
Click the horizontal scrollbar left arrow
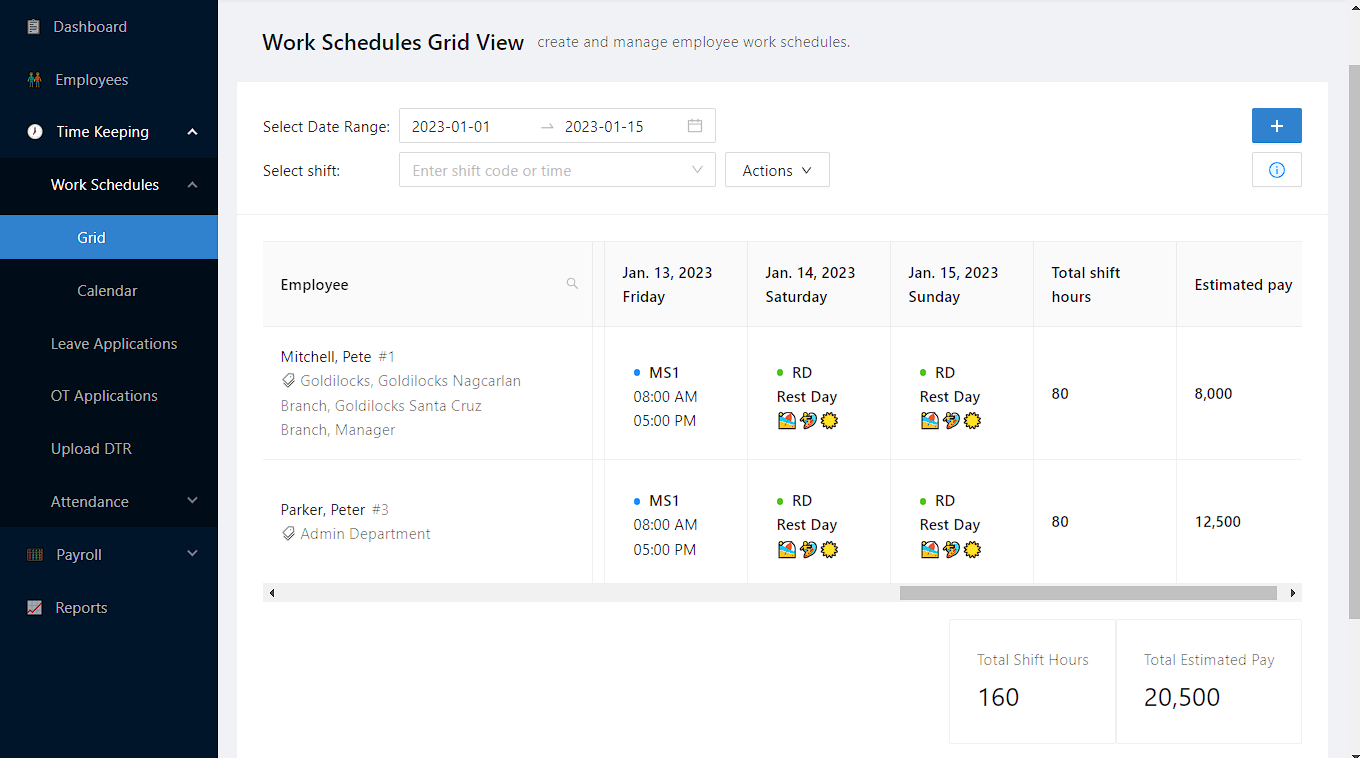tap(271, 593)
